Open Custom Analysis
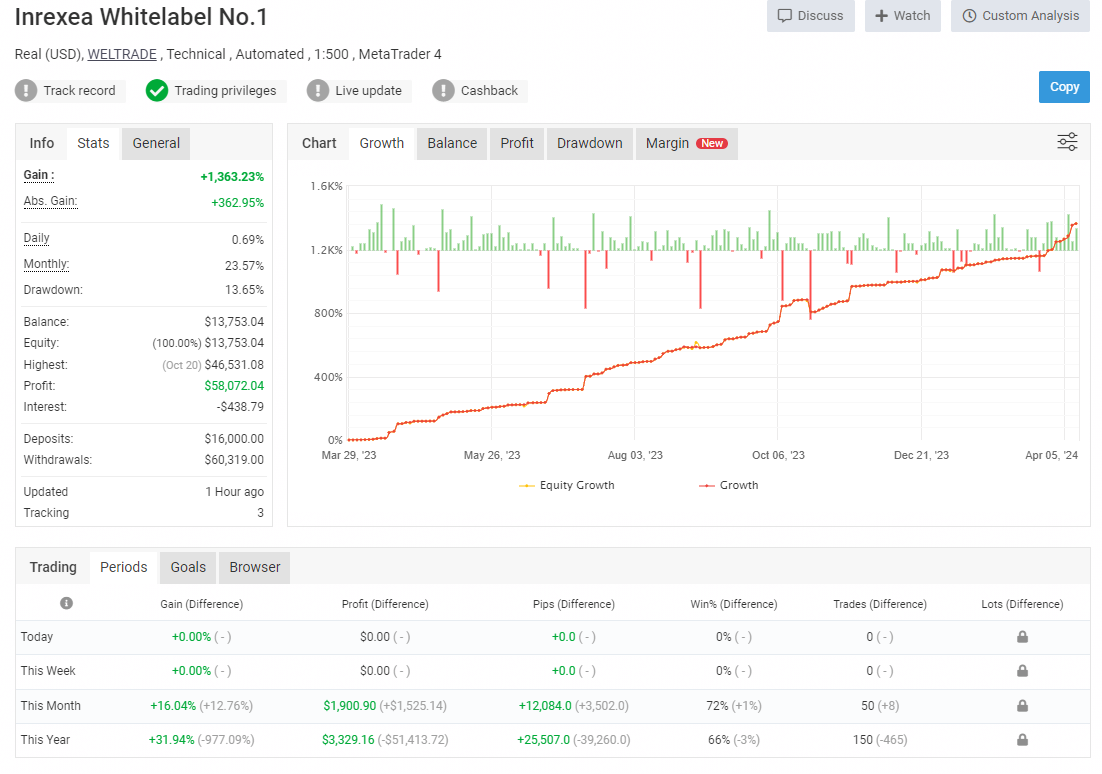The width and height of the screenshot is (1102, 774). click(x=1020, y=16)
